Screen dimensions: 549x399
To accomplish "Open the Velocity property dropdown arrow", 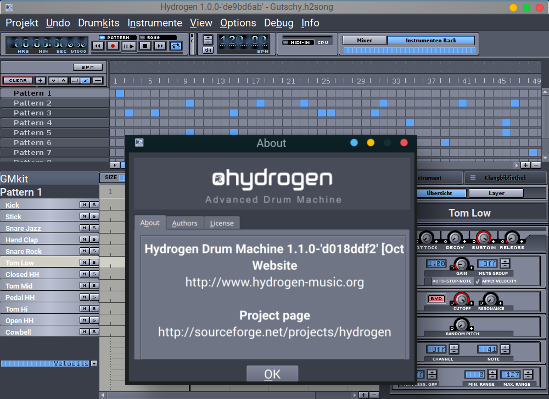I will coord(94,364).
